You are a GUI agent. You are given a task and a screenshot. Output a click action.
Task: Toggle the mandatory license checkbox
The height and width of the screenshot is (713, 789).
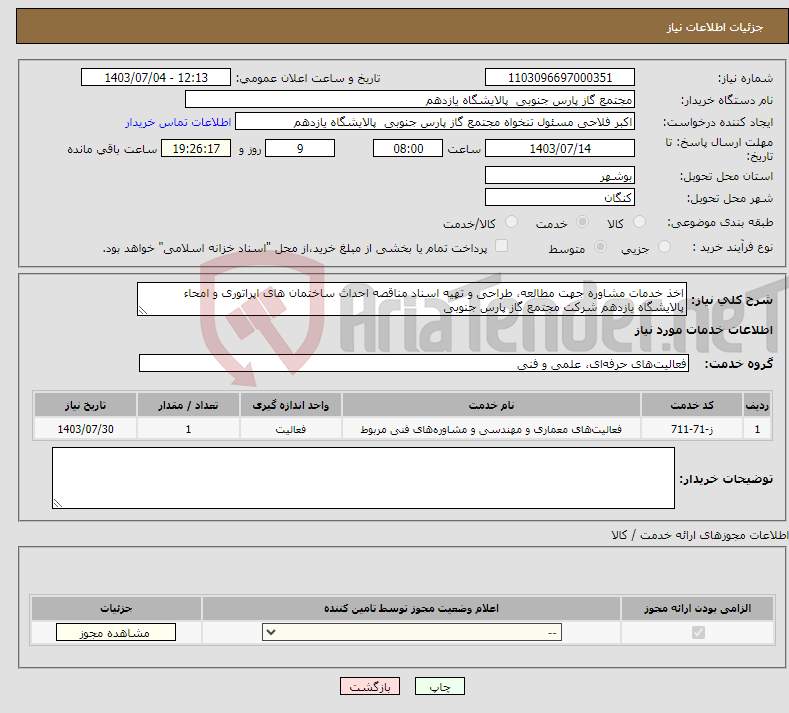coord(698,632)
